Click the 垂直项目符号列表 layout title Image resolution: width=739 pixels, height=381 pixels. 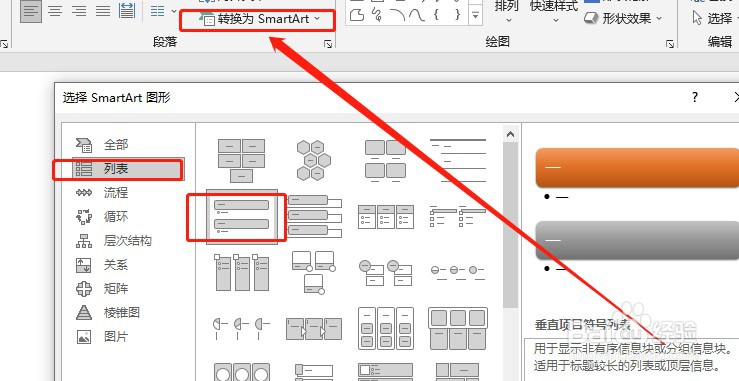[x=583, y=325]
